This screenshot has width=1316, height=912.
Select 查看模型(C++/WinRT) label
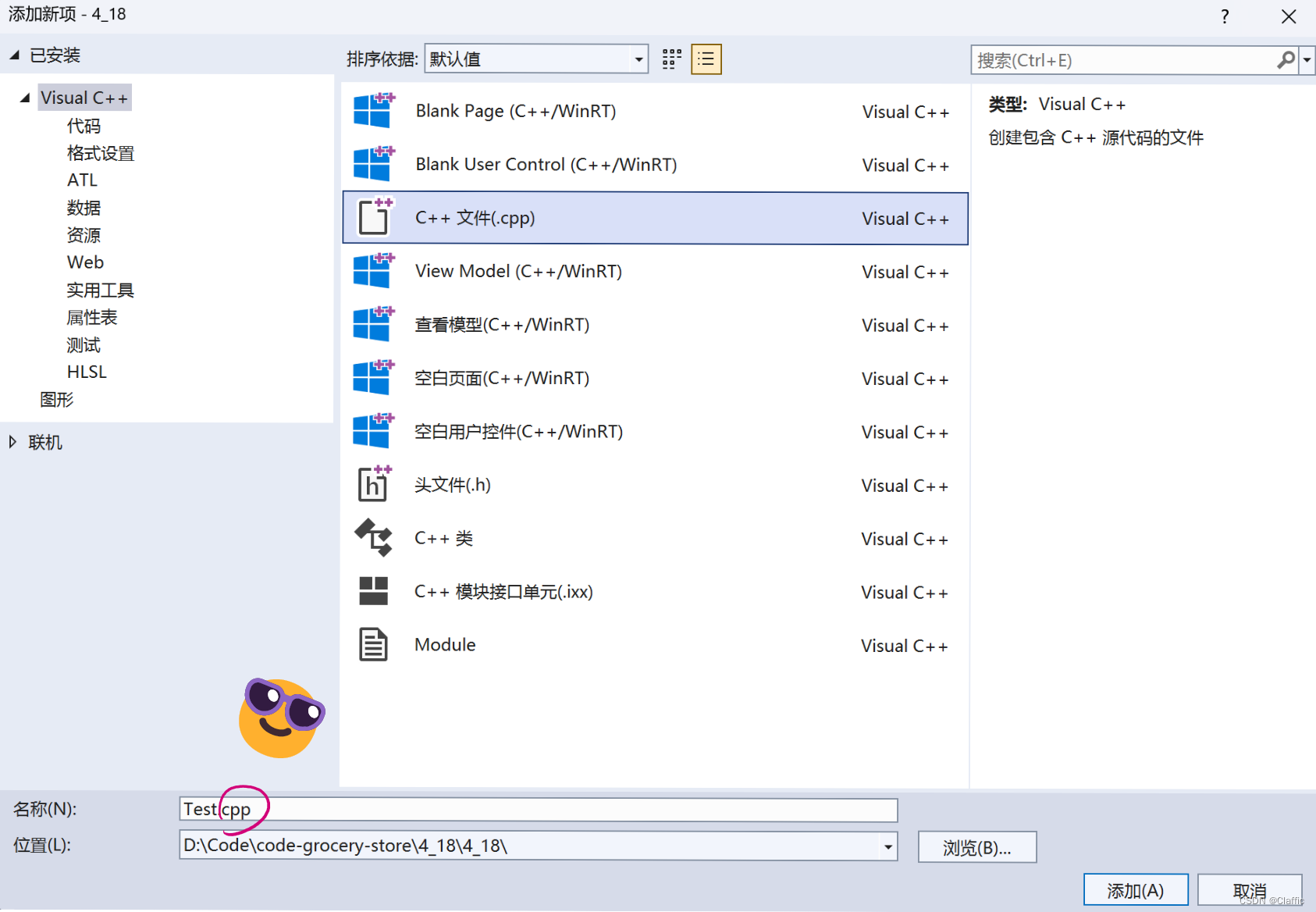coord(502,325)
